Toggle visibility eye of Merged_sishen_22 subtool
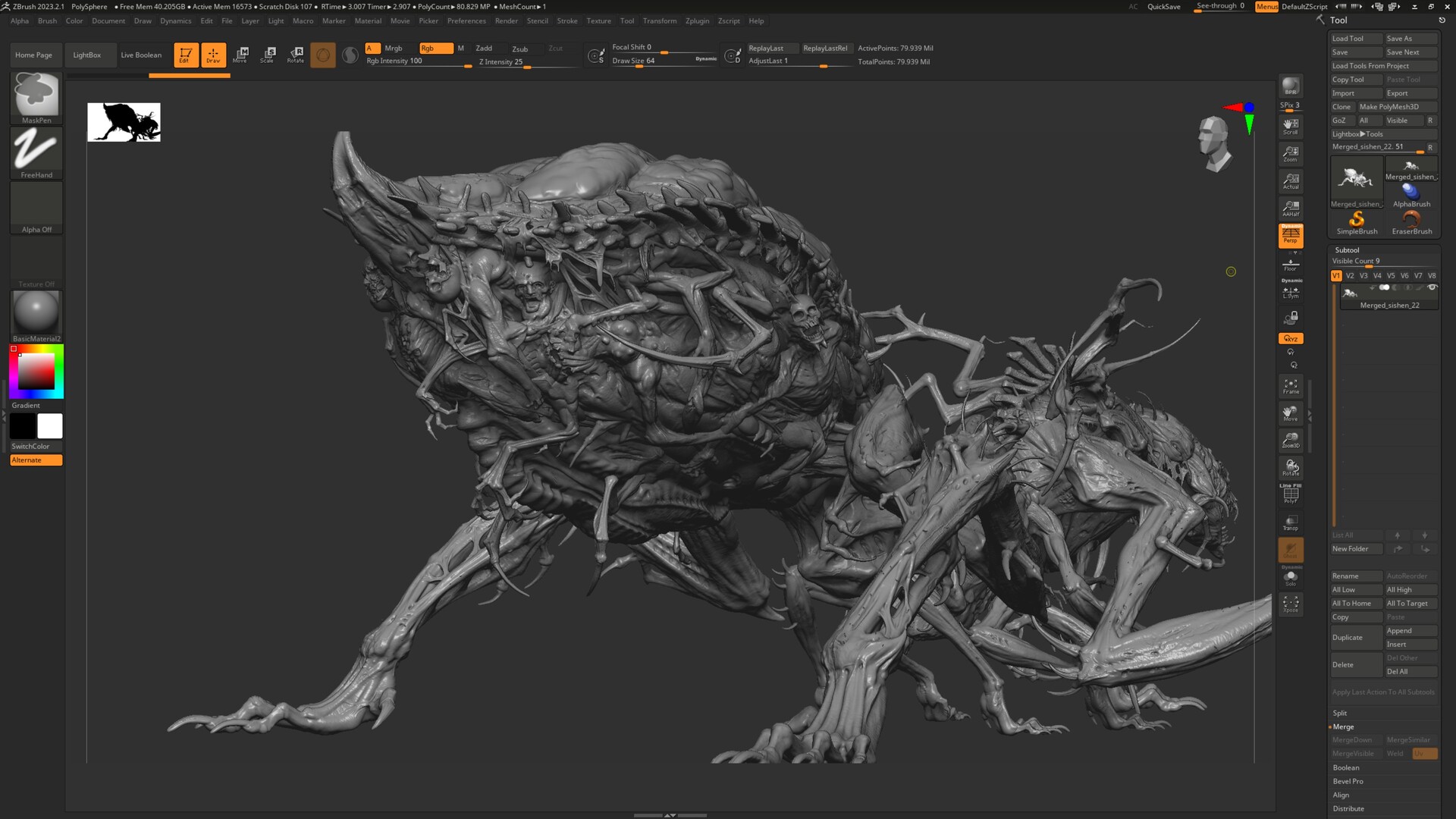 [x=1432, y=287]
